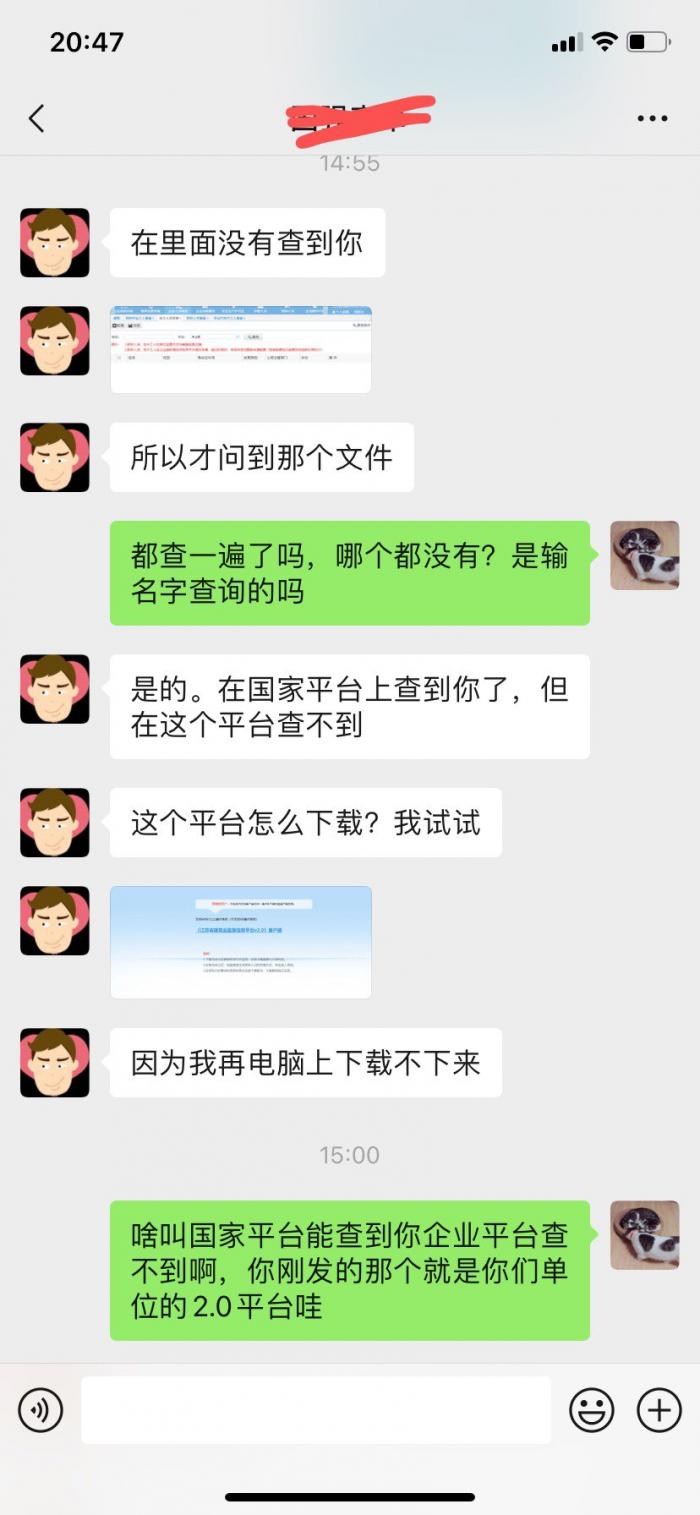Tap contact avatar beside "在里面没有查到你"

click(x=55, y=243)
